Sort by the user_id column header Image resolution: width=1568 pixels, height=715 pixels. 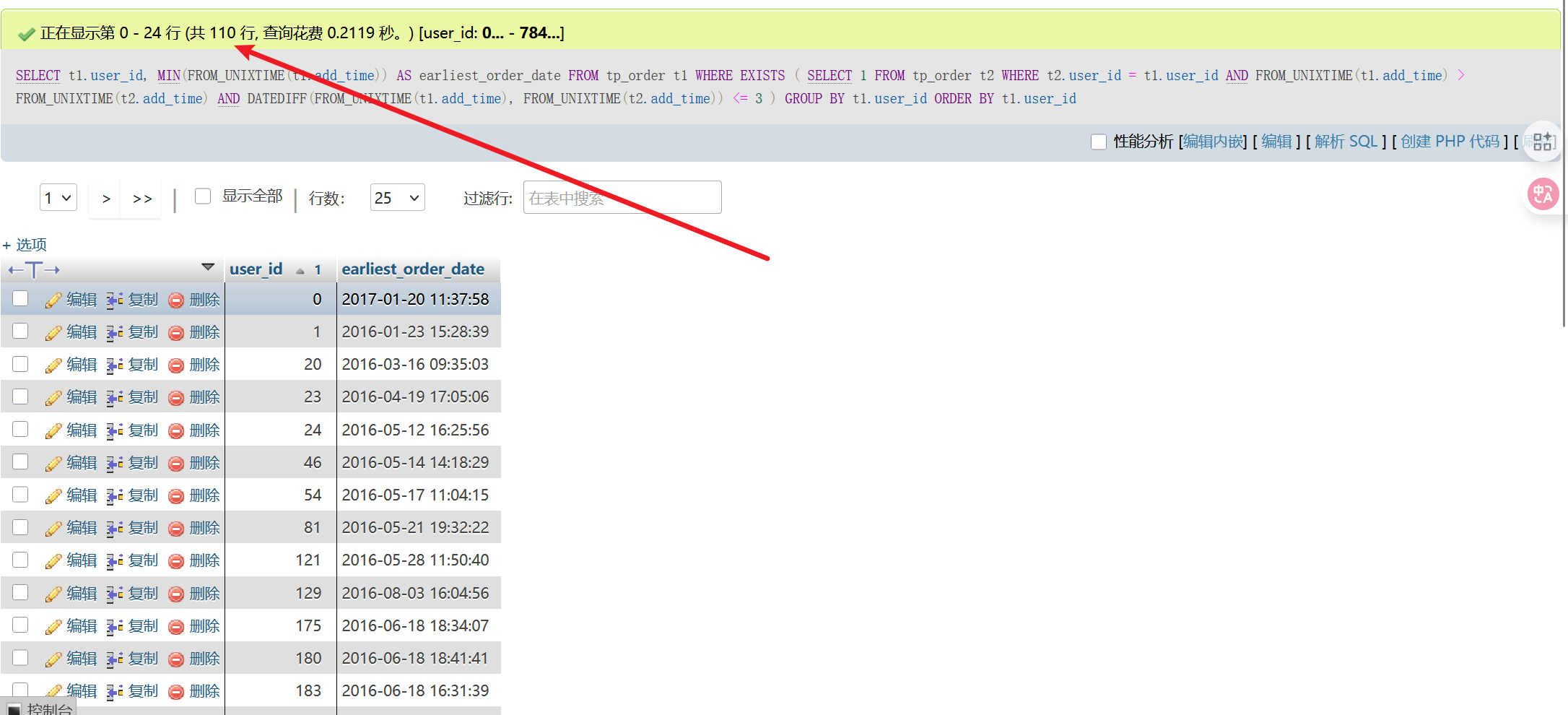(256, 269)
